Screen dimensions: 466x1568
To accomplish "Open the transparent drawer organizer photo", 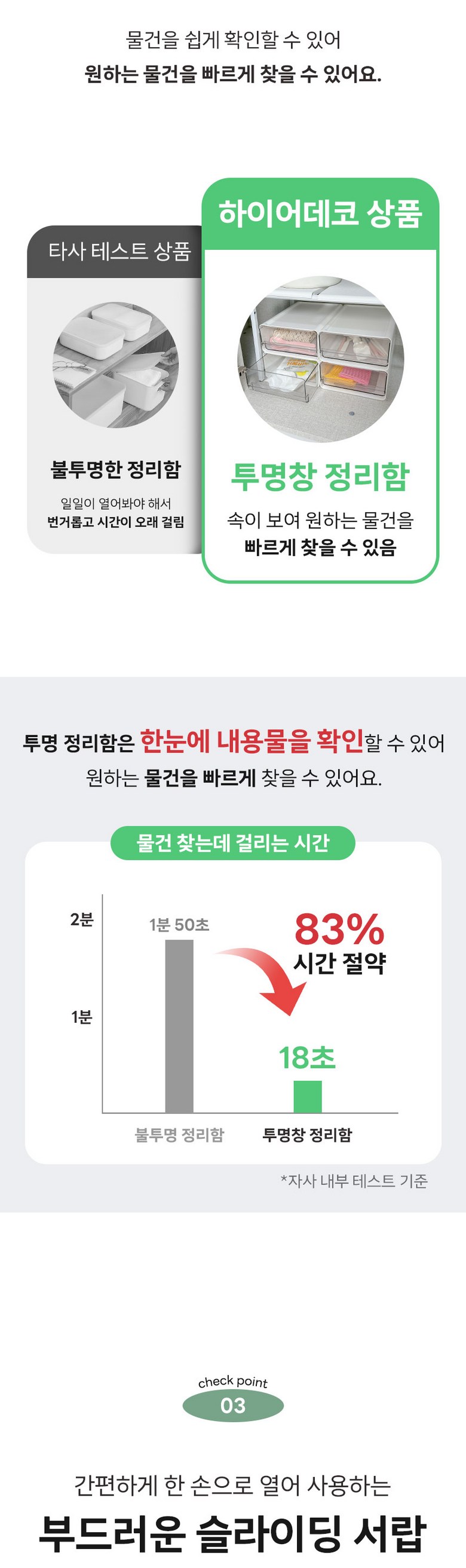I will (x=320, y=359).
